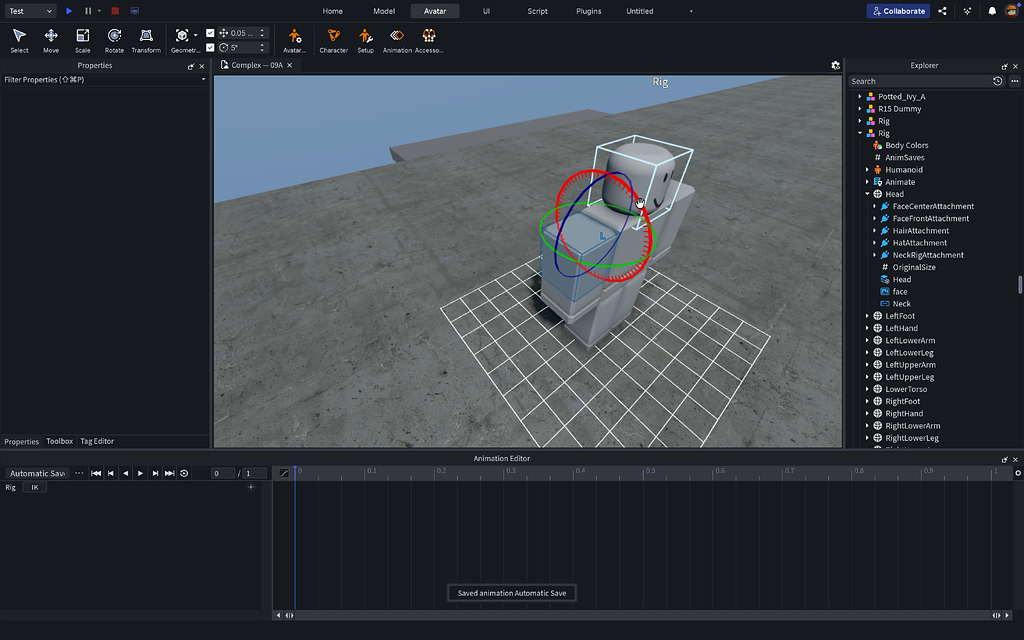Open the Assistant sparkle icon
Screen dimensions: 1024x640
click(967, 11)
